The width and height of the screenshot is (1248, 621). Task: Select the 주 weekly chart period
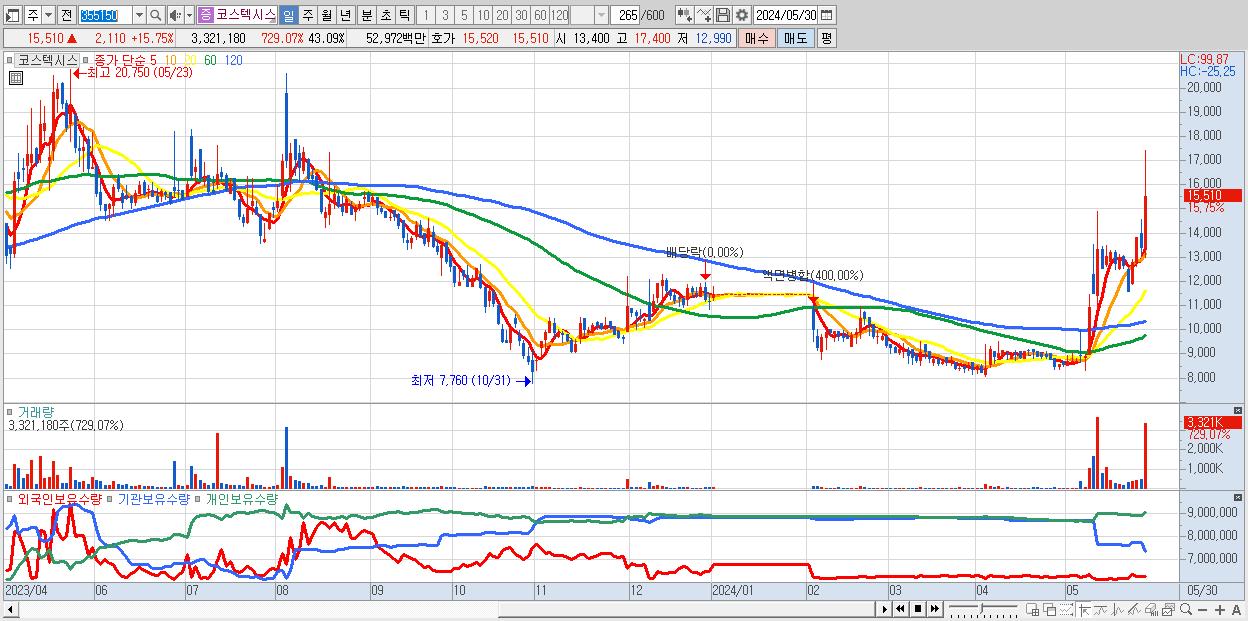(307, 15)
